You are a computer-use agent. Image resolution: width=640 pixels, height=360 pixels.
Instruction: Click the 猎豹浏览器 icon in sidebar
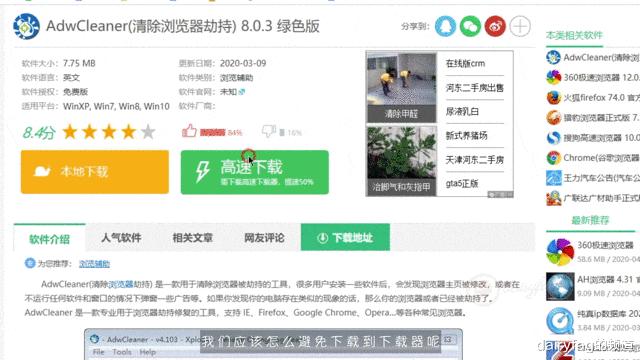click(553, 118)
